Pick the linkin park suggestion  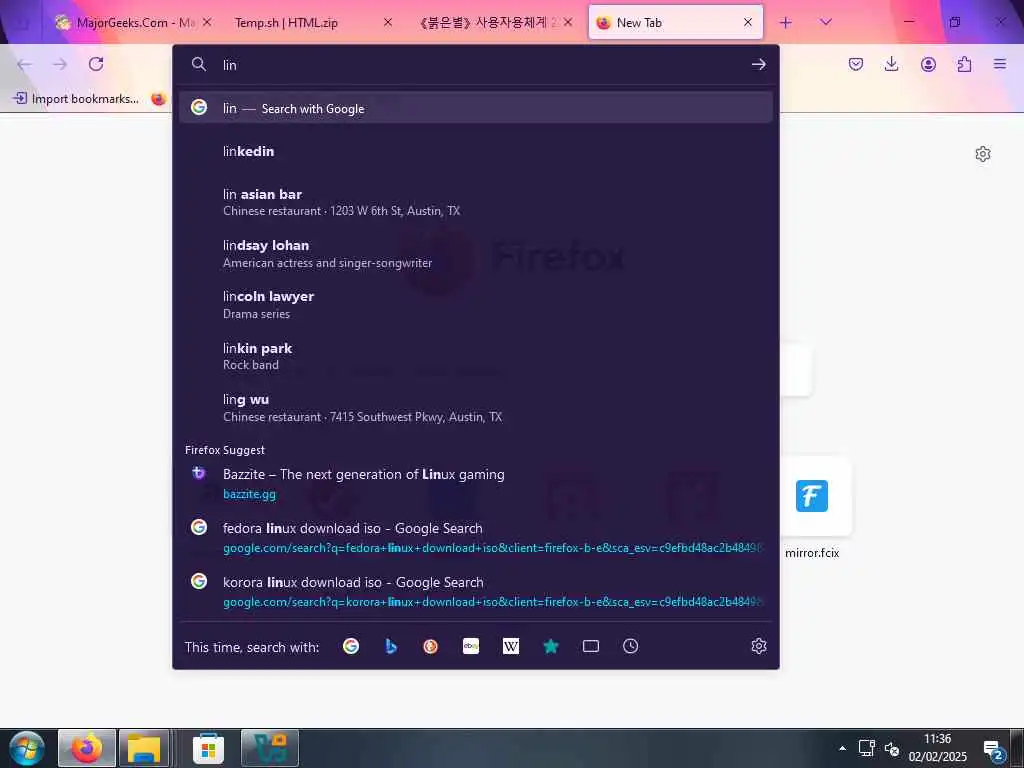tap(475, 356)
